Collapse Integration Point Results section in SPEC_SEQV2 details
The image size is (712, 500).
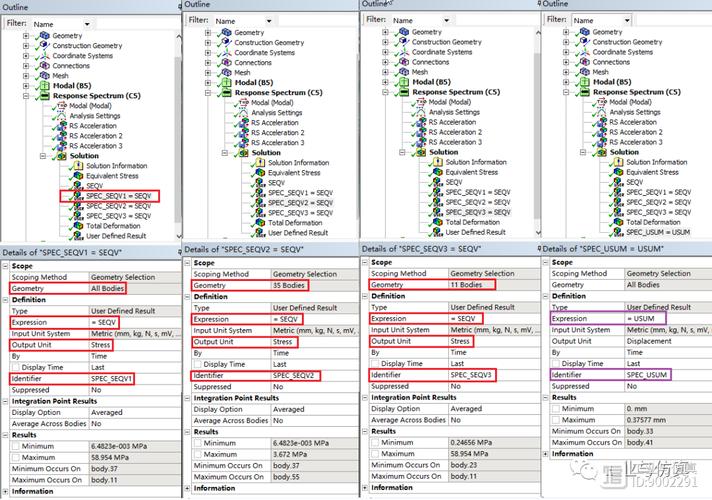[187, 398]
